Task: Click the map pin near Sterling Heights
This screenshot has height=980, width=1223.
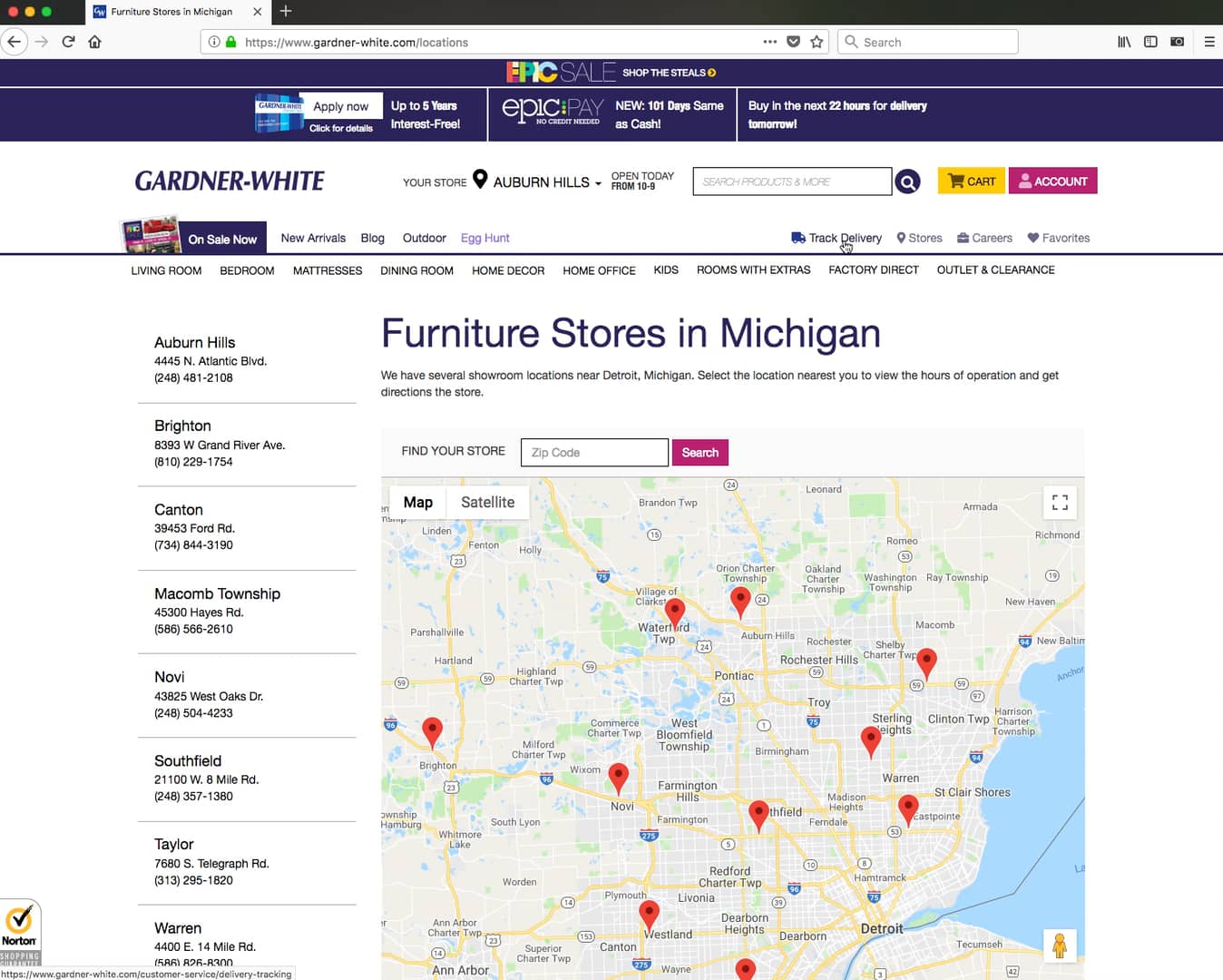Action: tap(871, 741)
